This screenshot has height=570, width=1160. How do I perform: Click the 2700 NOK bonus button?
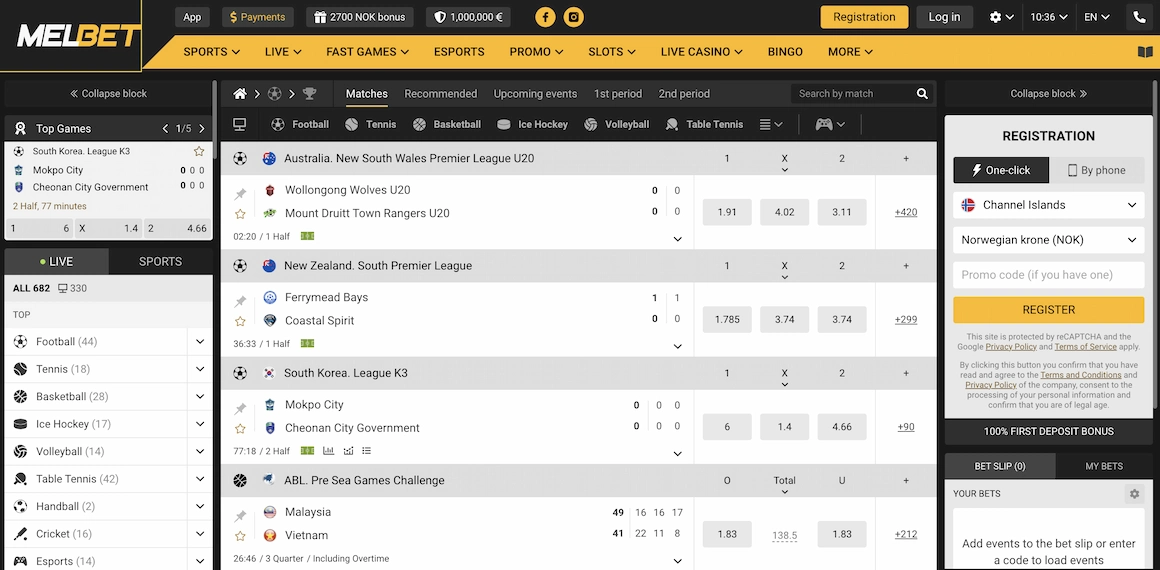click(360, 17)
